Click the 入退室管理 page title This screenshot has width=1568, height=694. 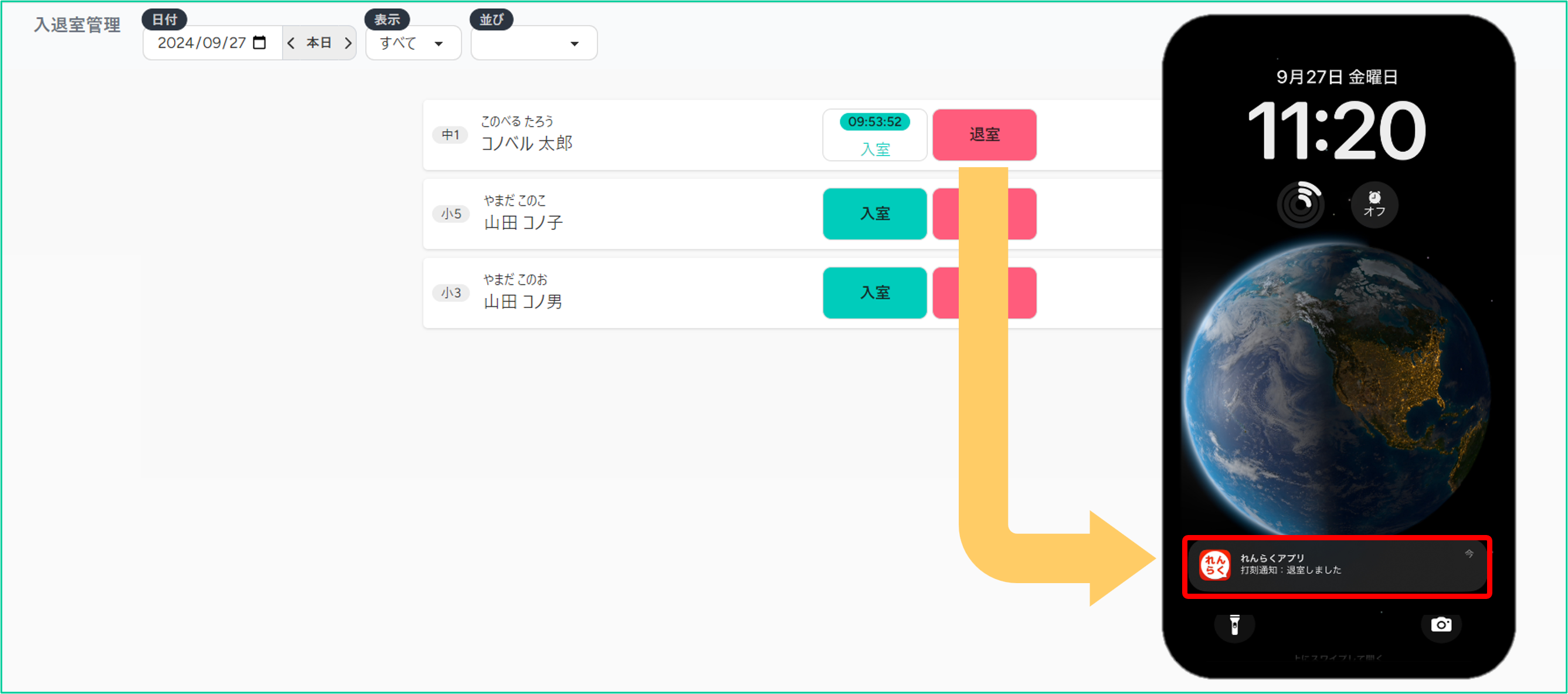point(77,25)
